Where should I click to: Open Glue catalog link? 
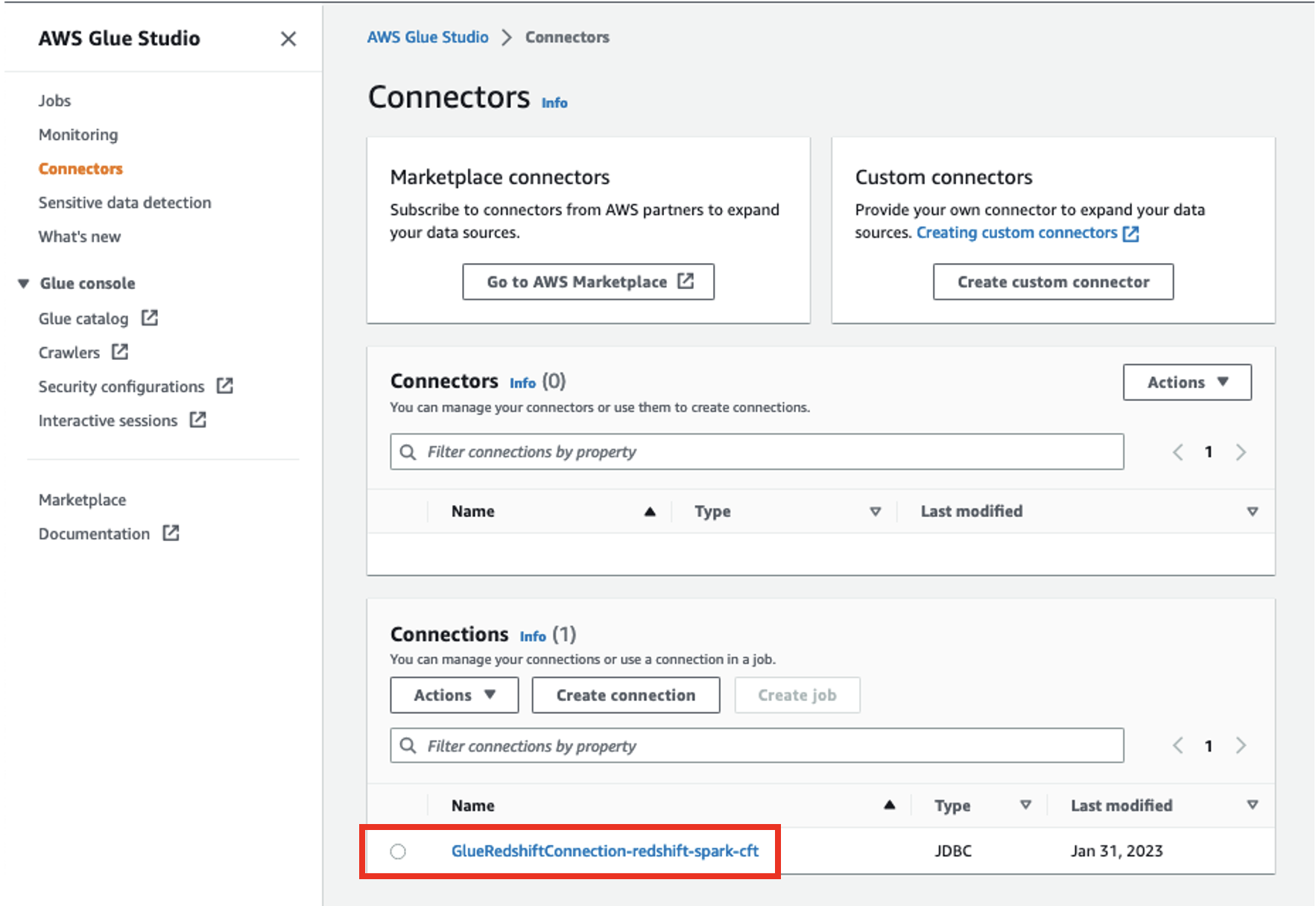coord(83,319)
